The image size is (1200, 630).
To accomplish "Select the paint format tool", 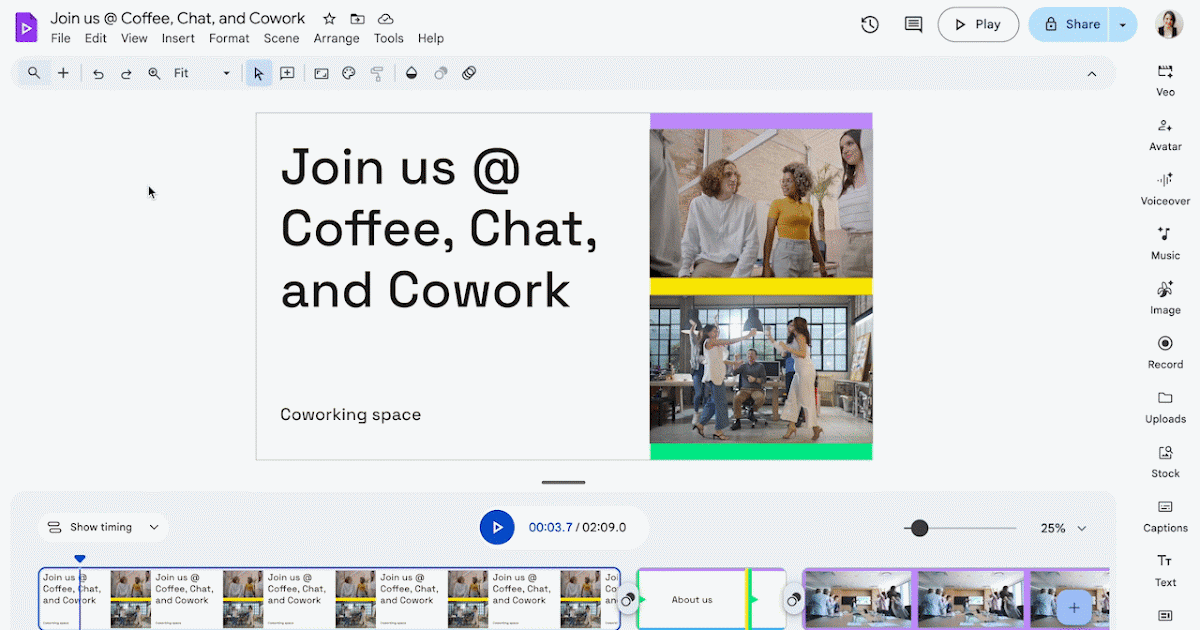I will click(377, 72).
